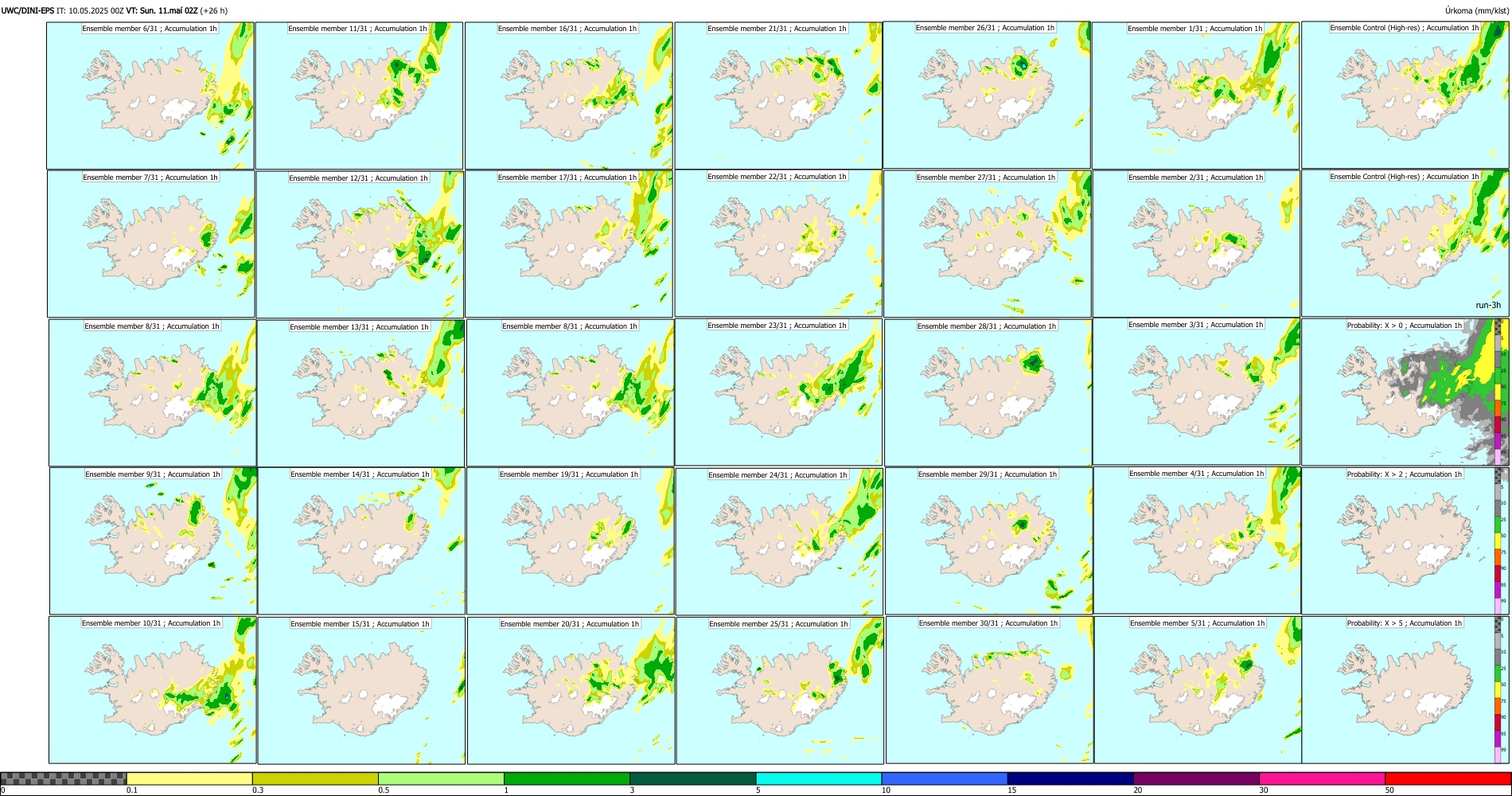The width and height of the screenshot is (1512, 796).
Task: Select the Ensemble member 5/31 map panel
Action: coord(1198,690)
